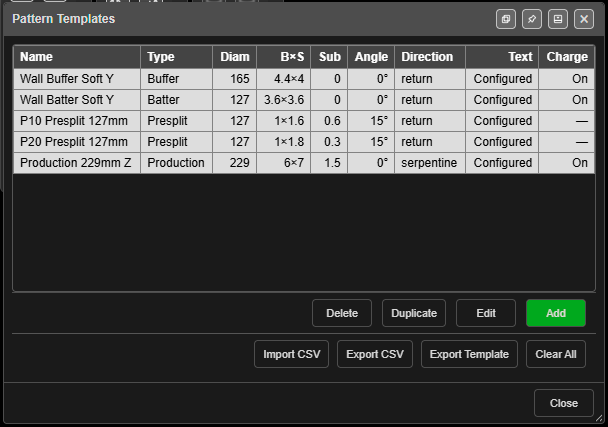
Task: Select the P20 Presplit 127mm row
Action: (304, 142)
